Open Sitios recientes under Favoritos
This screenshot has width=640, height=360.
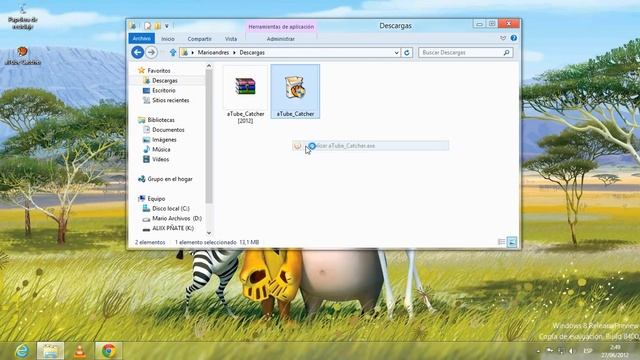point(170,100)
